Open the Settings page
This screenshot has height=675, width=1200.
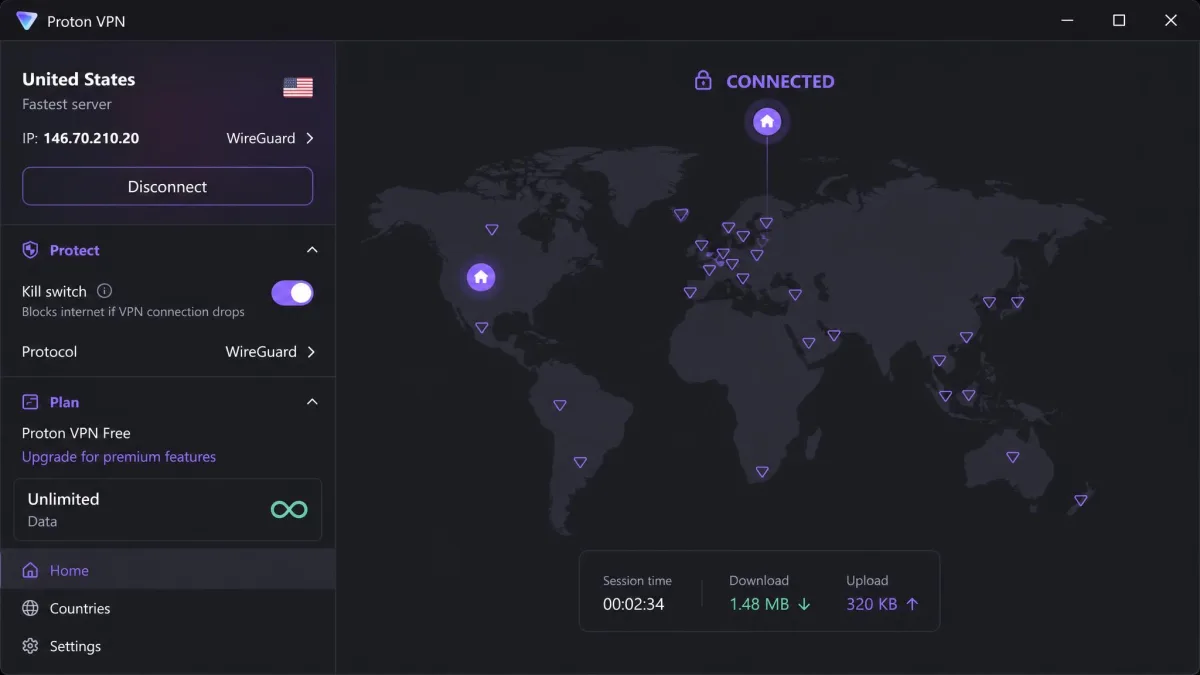coord(168,647)
